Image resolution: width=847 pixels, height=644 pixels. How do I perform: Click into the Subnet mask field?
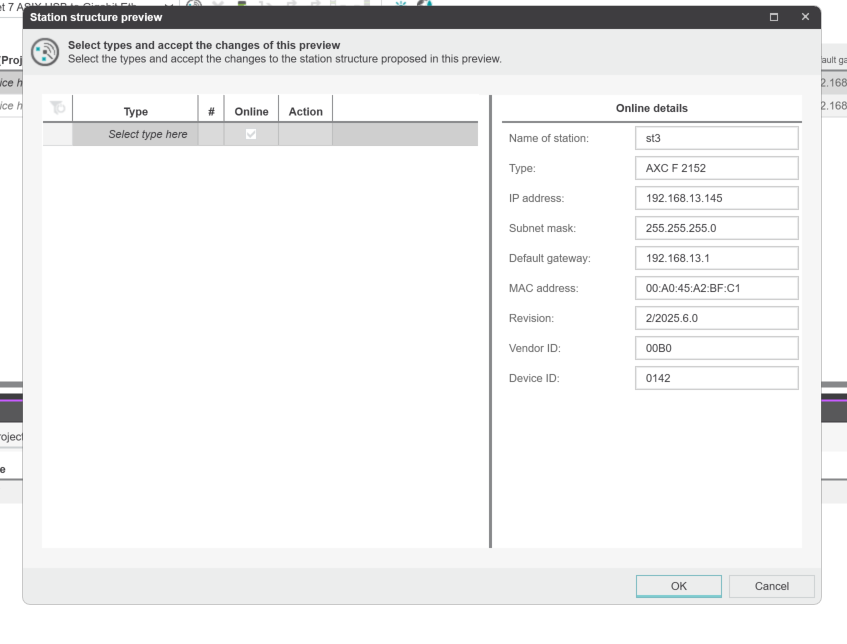click(x=716, y=228)
